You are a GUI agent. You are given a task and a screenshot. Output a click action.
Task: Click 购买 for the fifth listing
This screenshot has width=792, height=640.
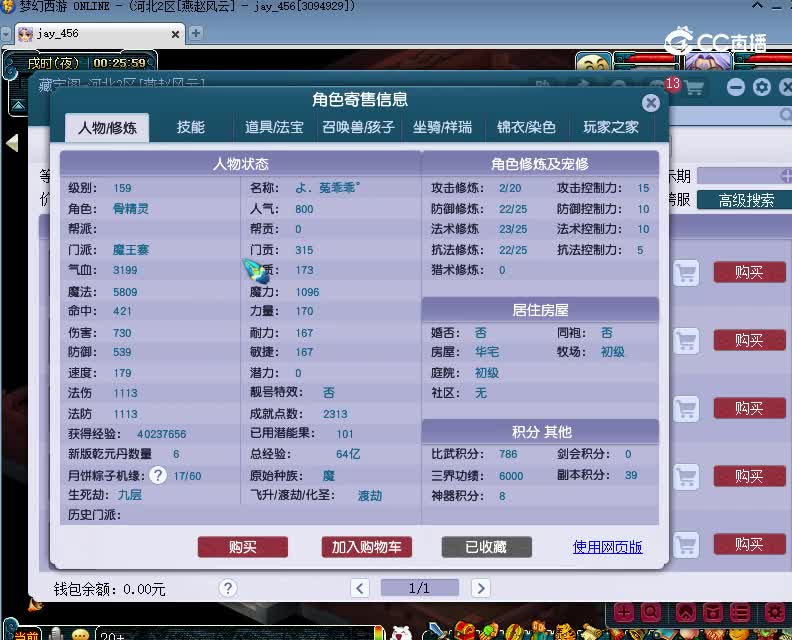pyautogui.click(x=750, y=544)
